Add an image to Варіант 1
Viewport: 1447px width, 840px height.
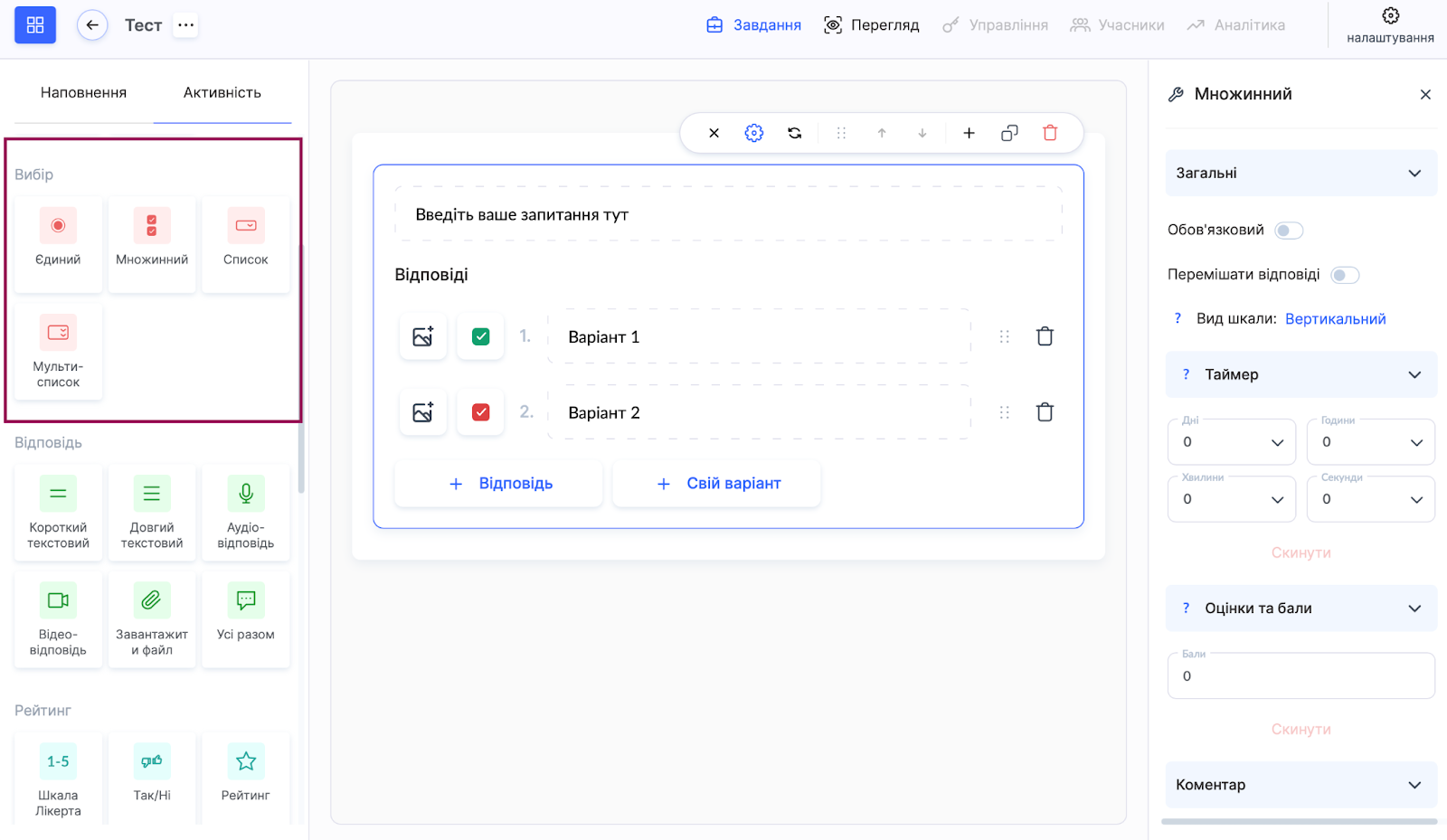(x=422, y=337)
